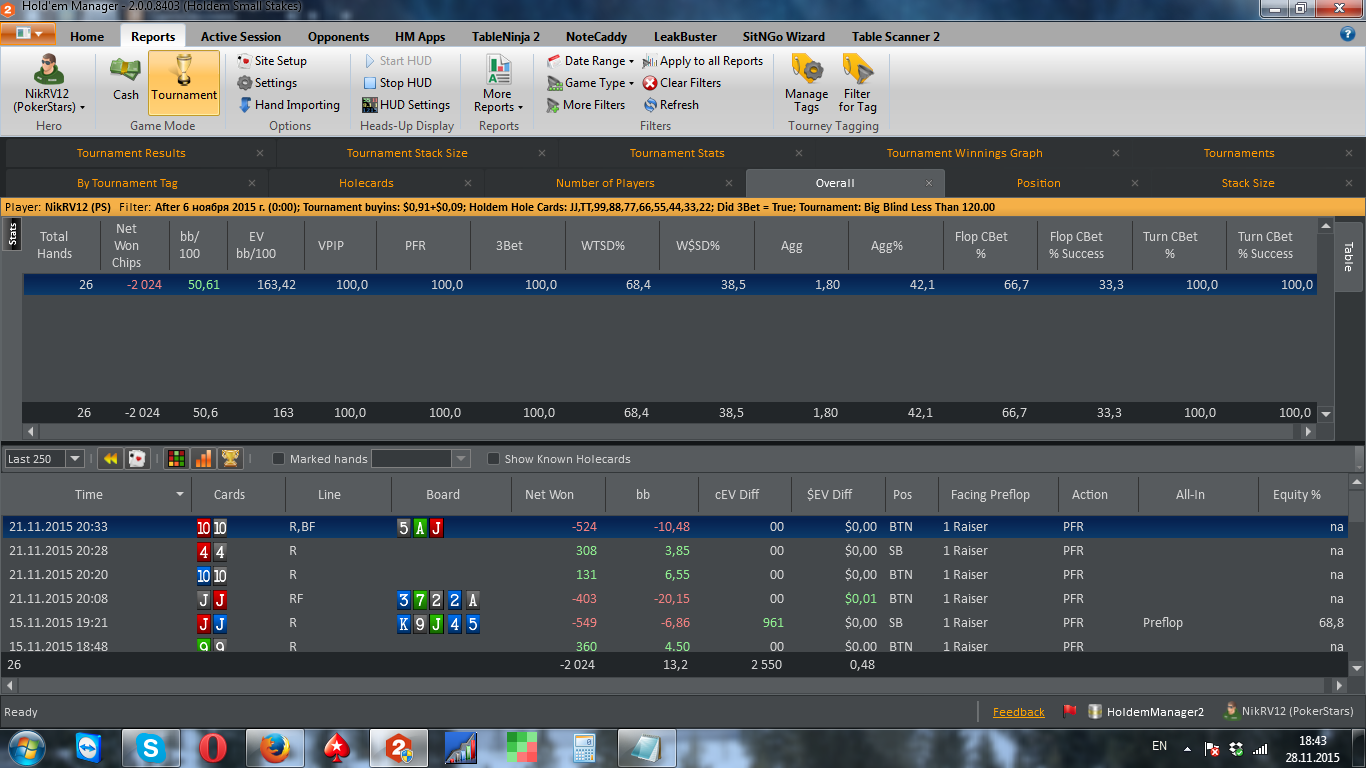This screenshot has height=768, width=1366.
Task: Sort hands by Net Won column
Action: (x=549, y=495)
